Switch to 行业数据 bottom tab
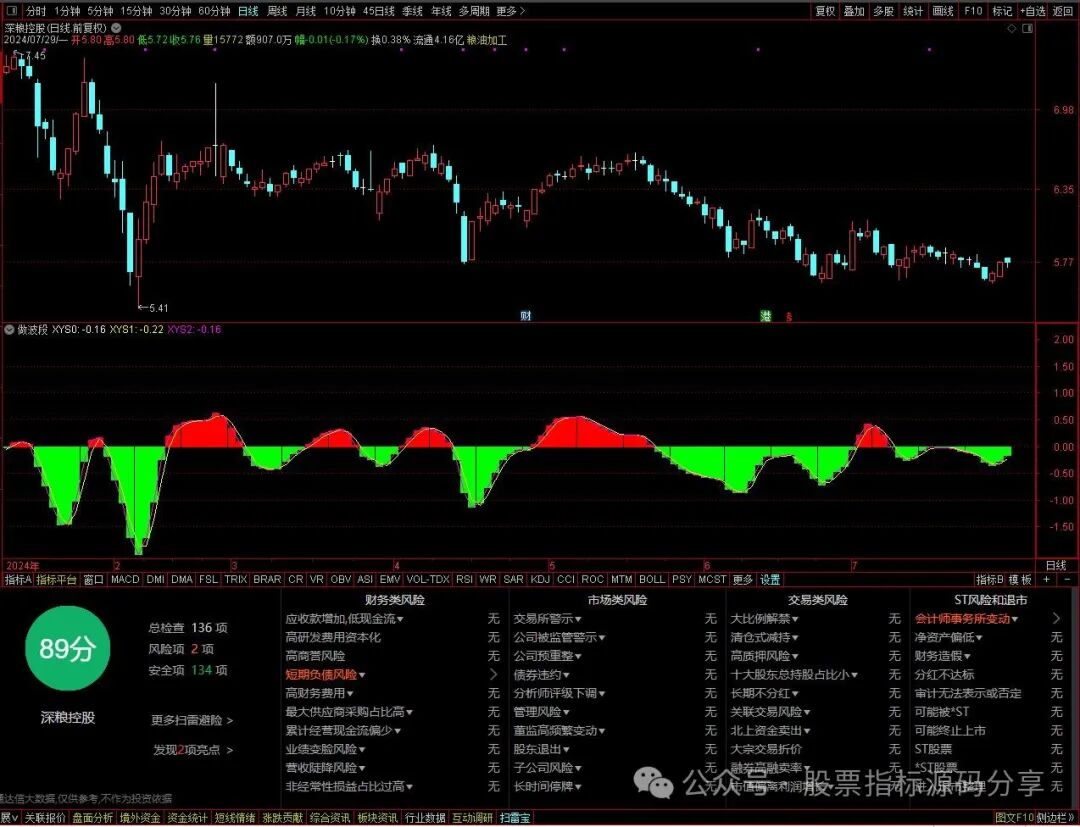This screenshot has height=827, width=1080. 425,818
